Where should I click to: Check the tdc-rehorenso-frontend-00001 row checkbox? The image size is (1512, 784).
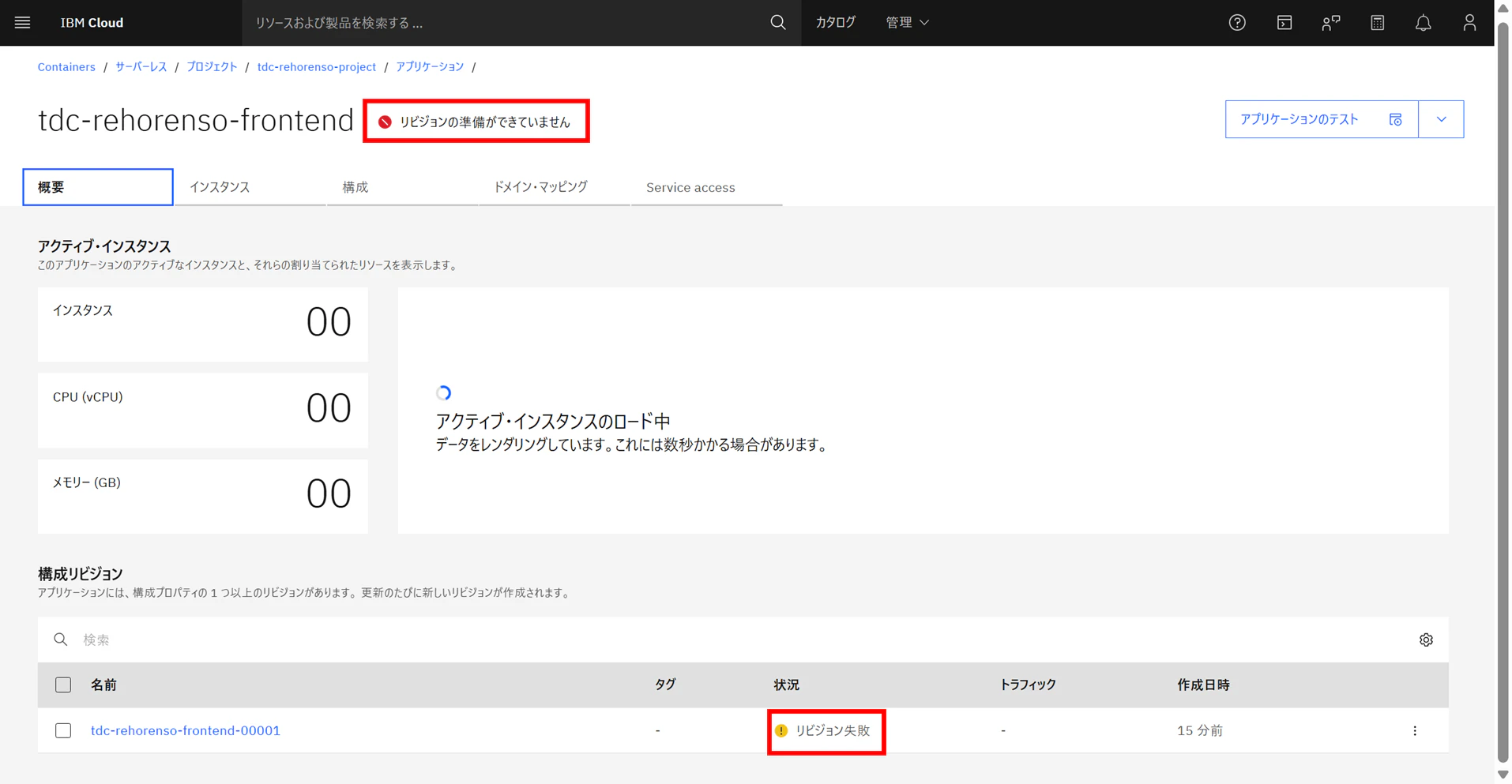pyautogui.click(x=63, y=730)
